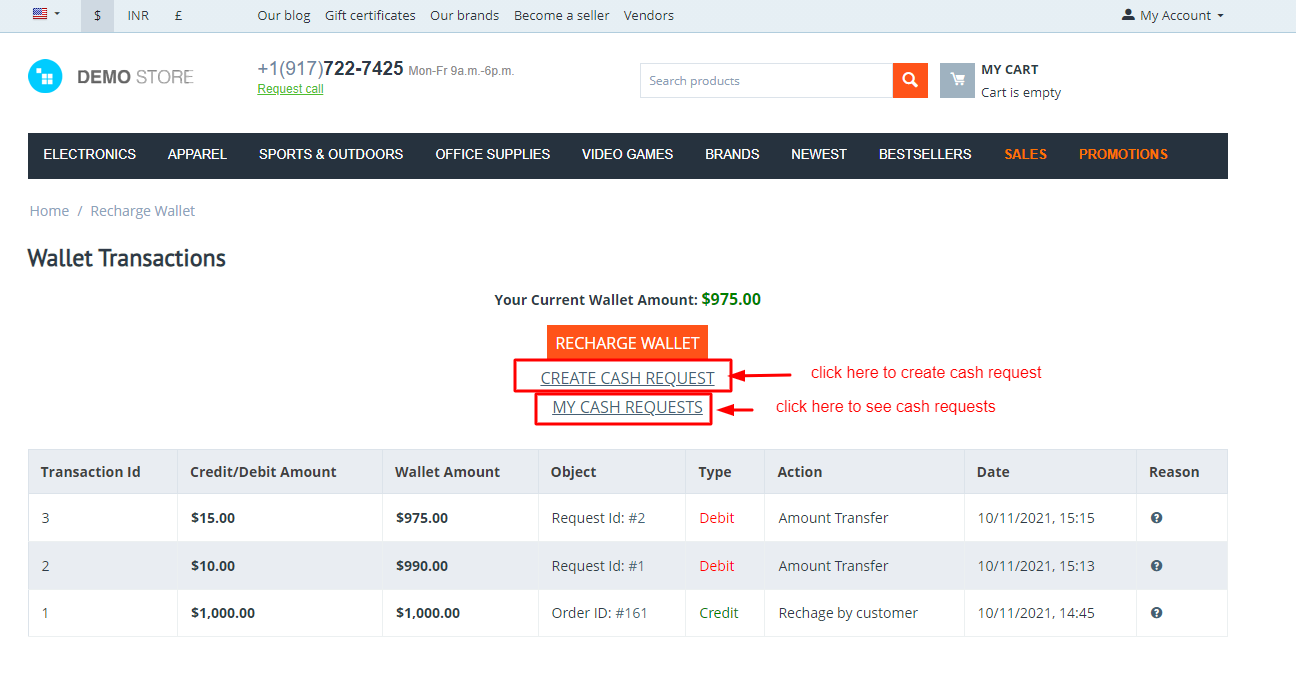Go to Gift certificates page
The image size is (1296, 690).
(x=370, y=15)
